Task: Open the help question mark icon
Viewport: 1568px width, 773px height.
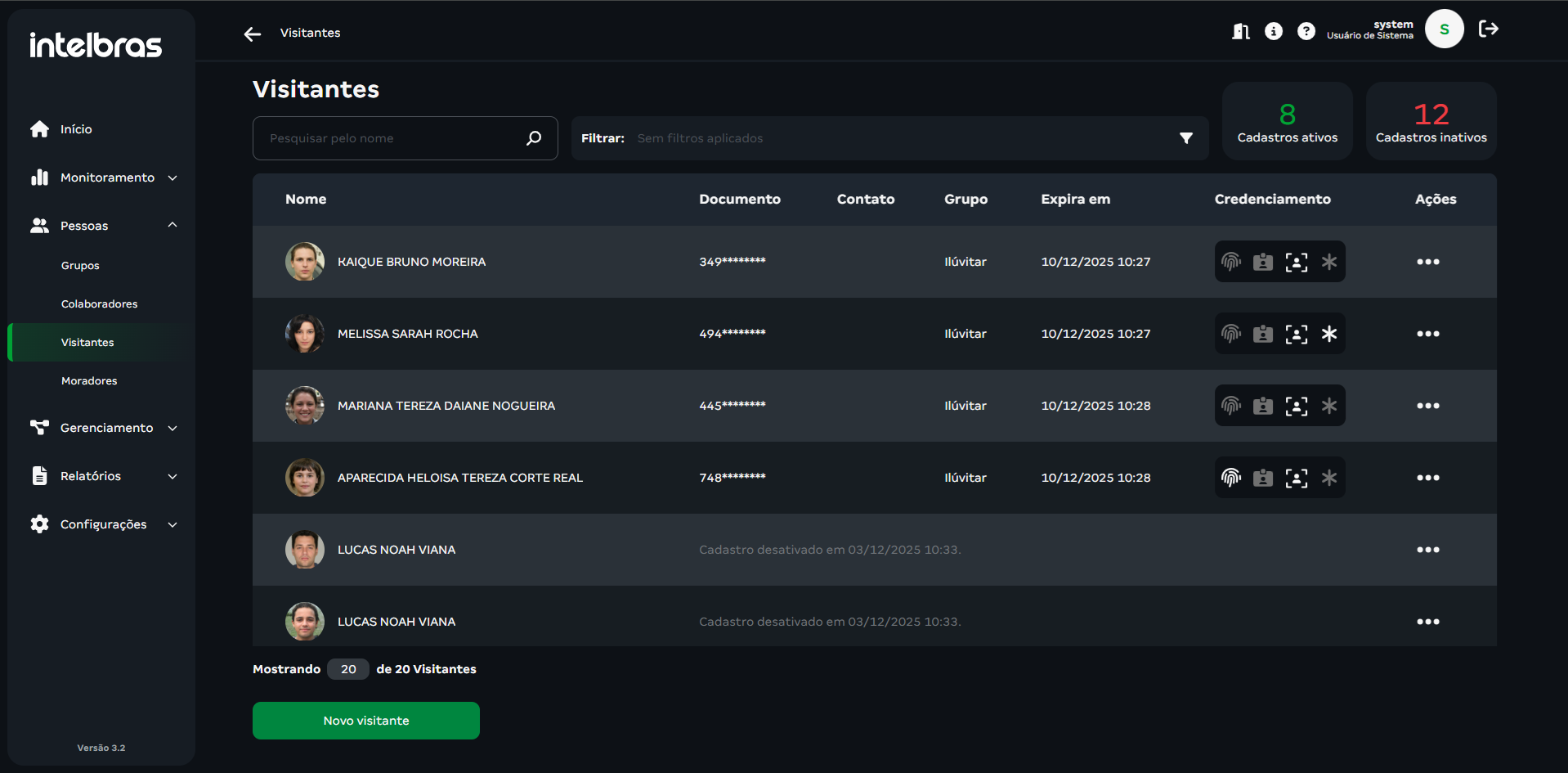Action: 1306,31
